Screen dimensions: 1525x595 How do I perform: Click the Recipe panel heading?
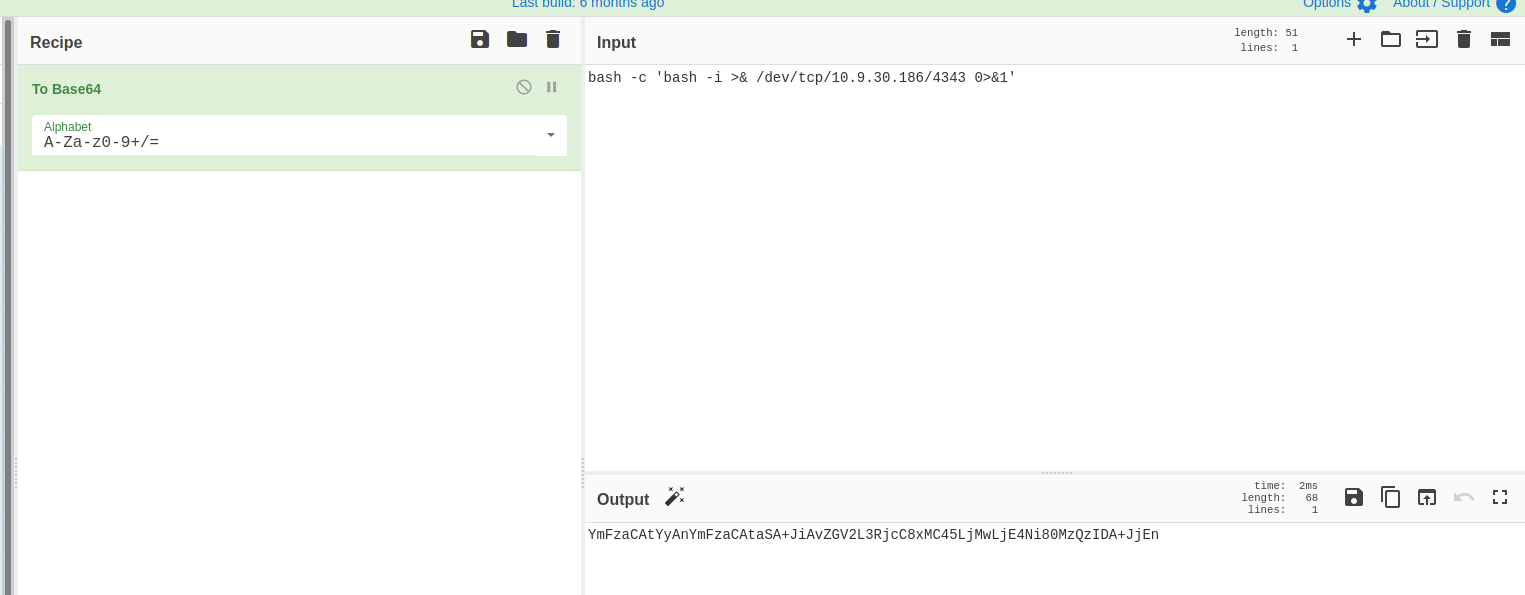pyautogui.click(x=56, y=42)
